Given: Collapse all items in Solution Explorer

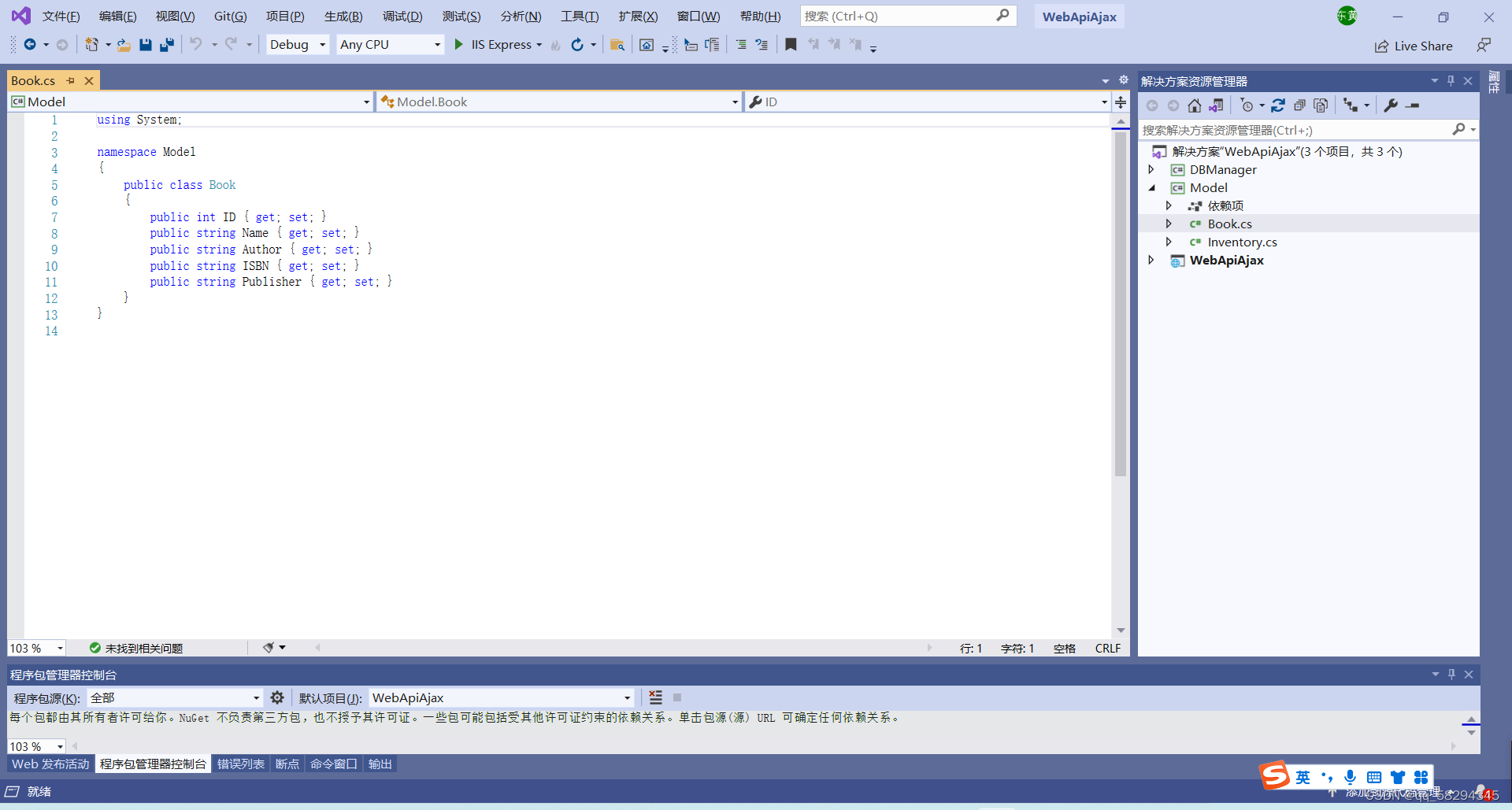Looking at the screenshot, I should coord(1300,105).
